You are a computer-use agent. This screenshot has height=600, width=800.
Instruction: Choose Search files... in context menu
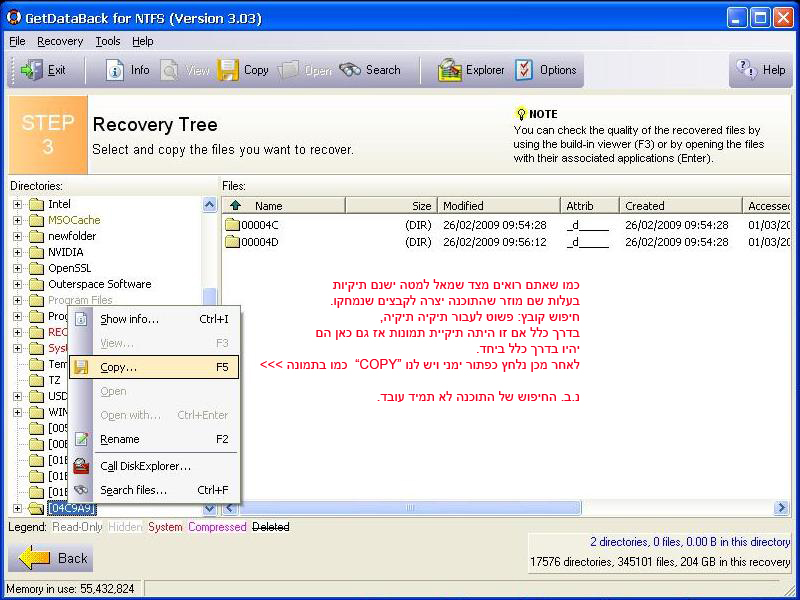(154, 490)
